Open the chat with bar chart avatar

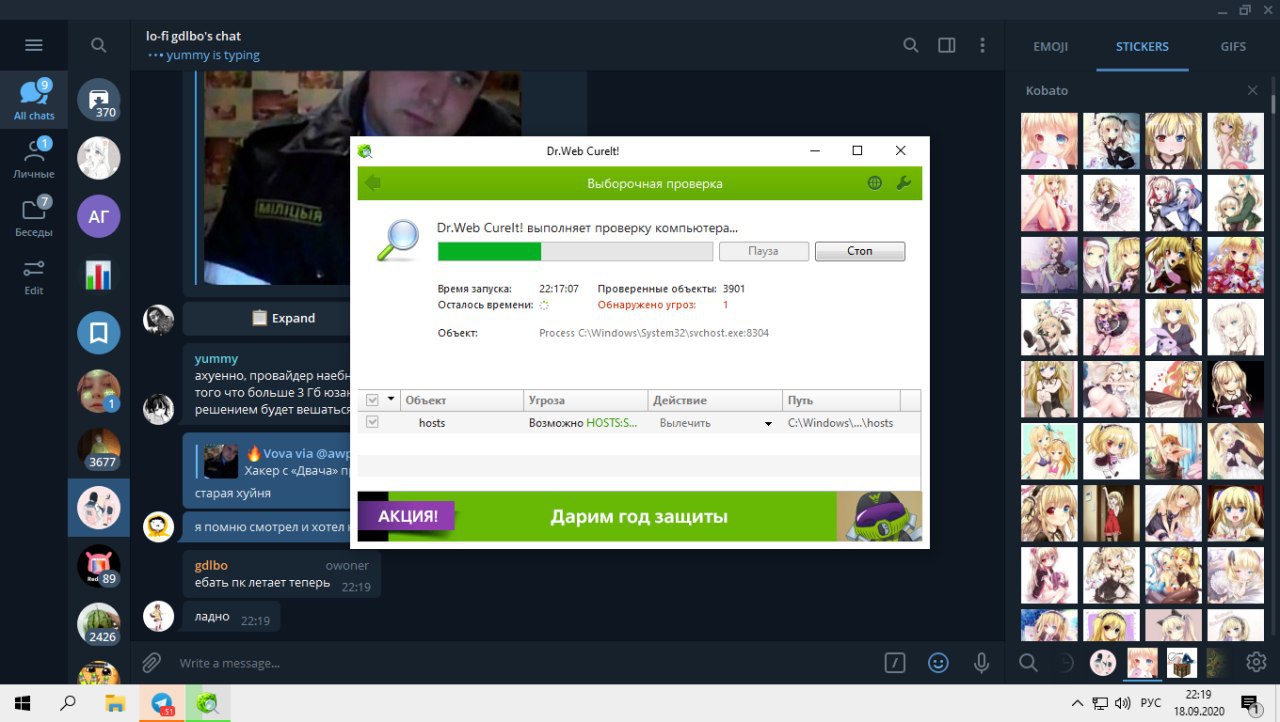coord(99,275)
